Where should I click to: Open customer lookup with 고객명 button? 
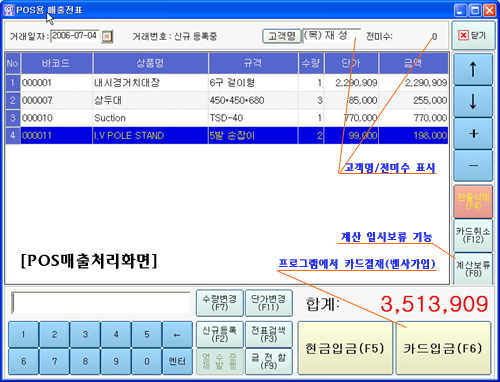[x=282, y=36]
